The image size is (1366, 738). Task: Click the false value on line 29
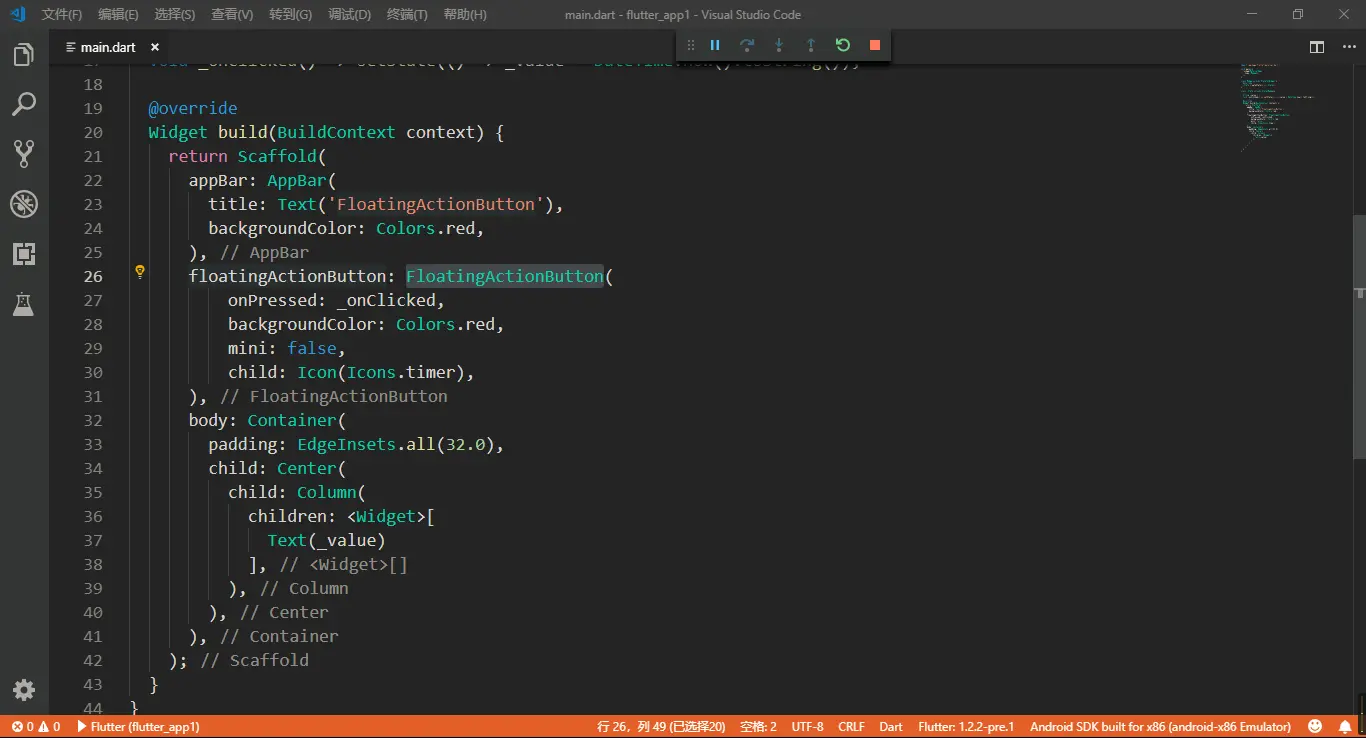click(x=312, y=348)
